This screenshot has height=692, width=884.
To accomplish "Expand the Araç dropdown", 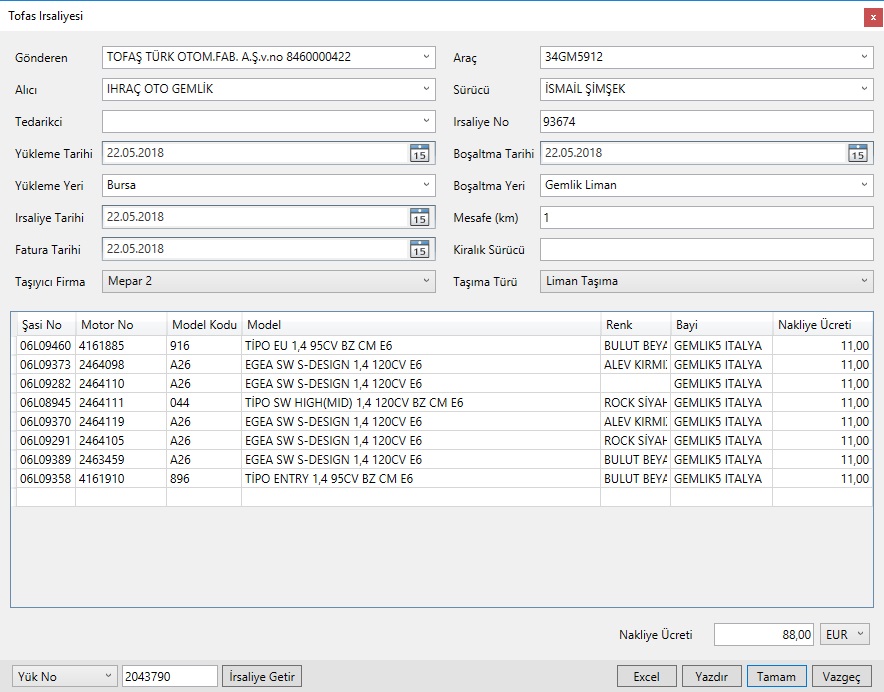I will [864, 57].
